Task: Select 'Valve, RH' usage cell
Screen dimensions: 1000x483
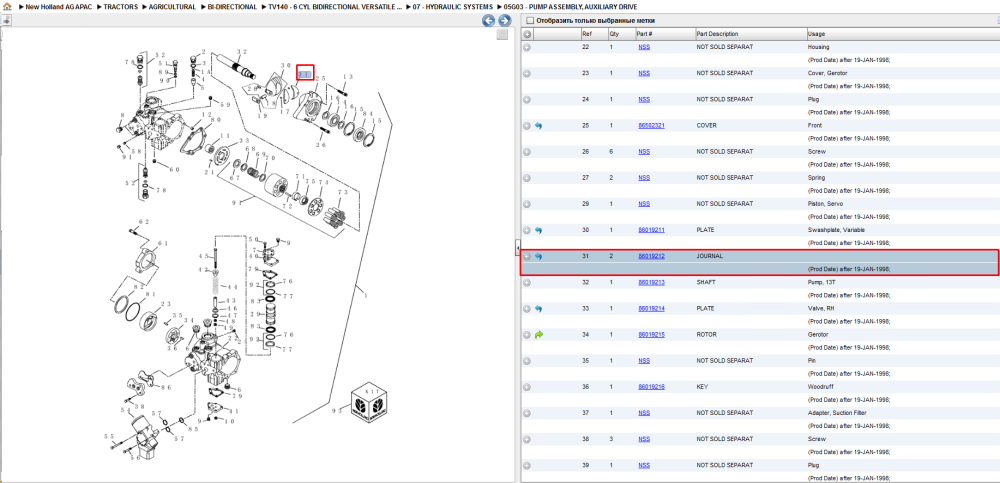Action: [x=821, y=309]
